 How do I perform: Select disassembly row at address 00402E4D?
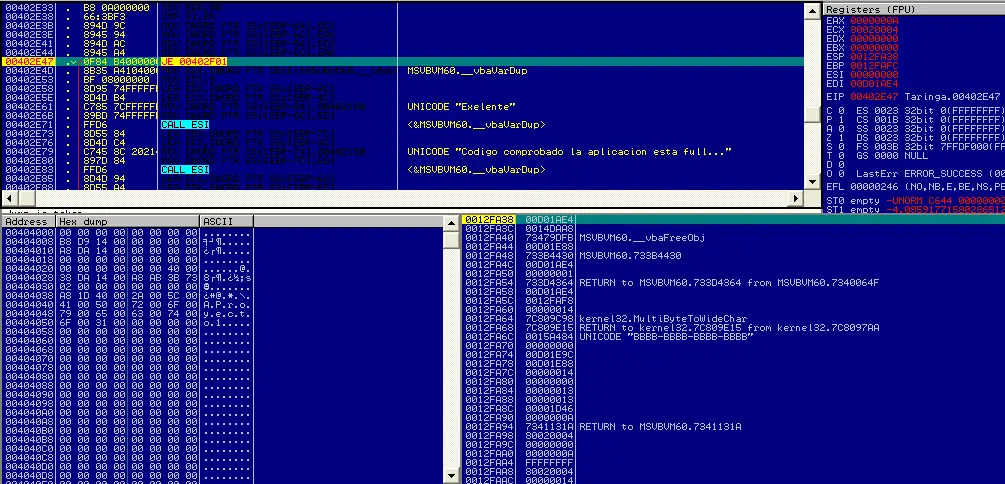pos(403,71)
